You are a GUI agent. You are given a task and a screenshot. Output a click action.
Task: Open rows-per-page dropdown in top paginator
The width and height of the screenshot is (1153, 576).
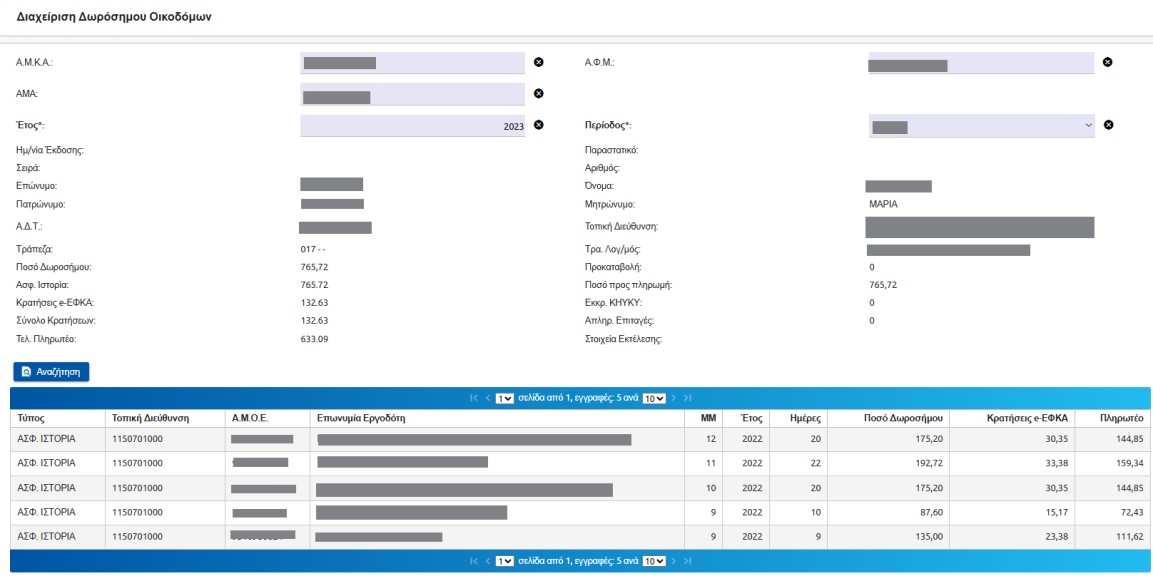point(653,398)
